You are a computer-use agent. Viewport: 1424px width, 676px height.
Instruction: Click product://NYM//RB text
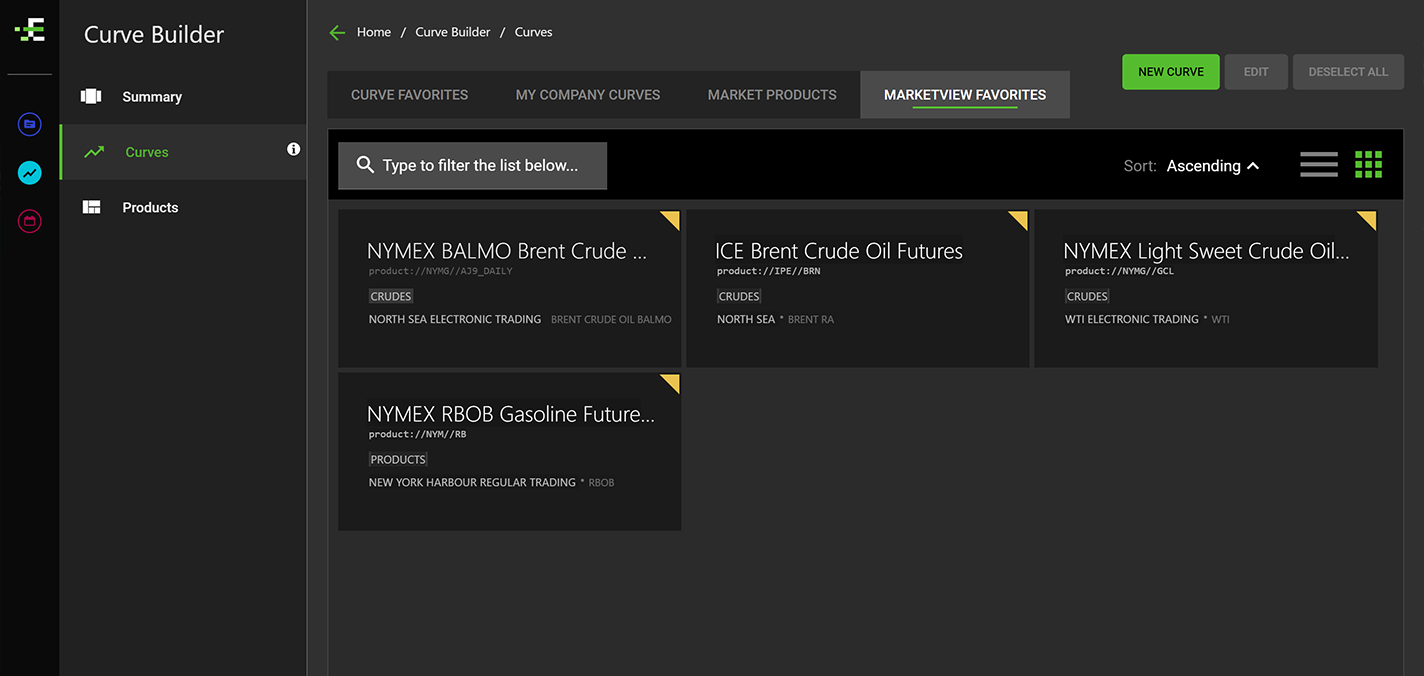tap(418, 434)
